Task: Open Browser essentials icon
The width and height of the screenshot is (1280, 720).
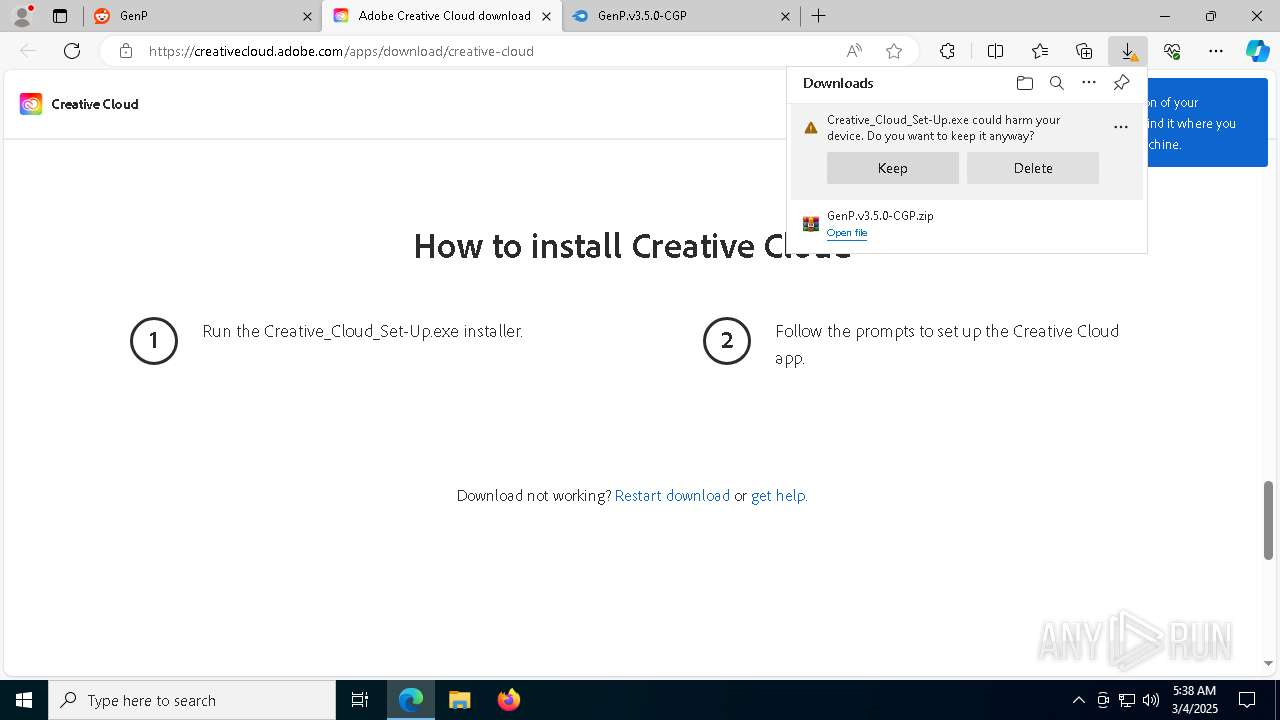Action: pos(1172,51)
